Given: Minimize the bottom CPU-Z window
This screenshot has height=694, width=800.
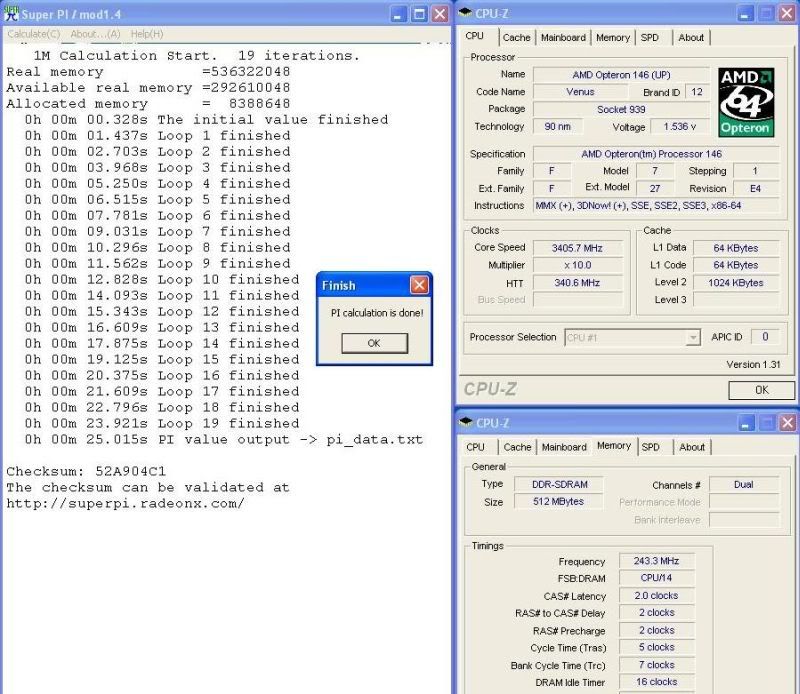Looking at the screenshot, I should [746, 423].
